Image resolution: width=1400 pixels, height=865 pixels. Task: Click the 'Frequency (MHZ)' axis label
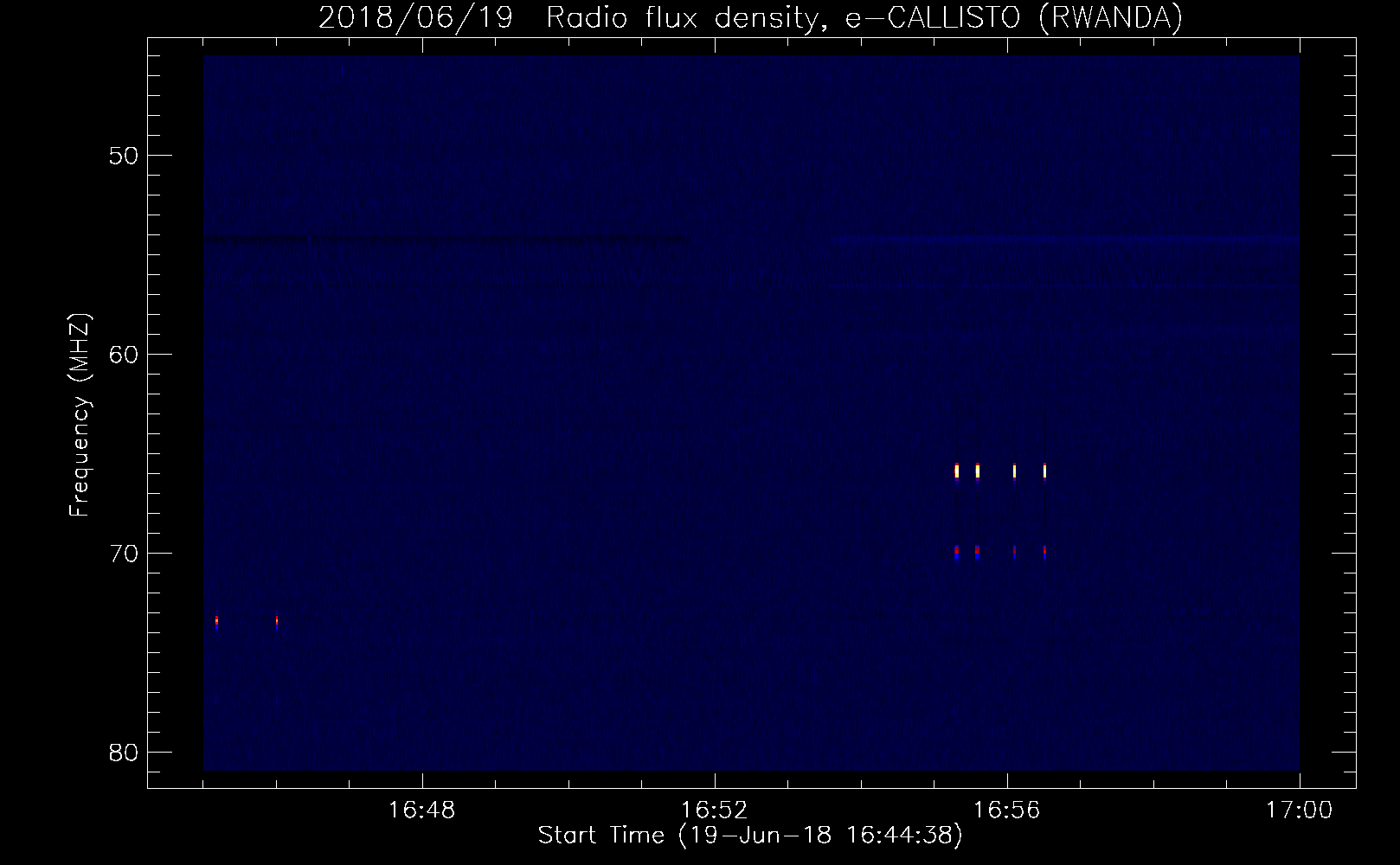tap(80, 415)
